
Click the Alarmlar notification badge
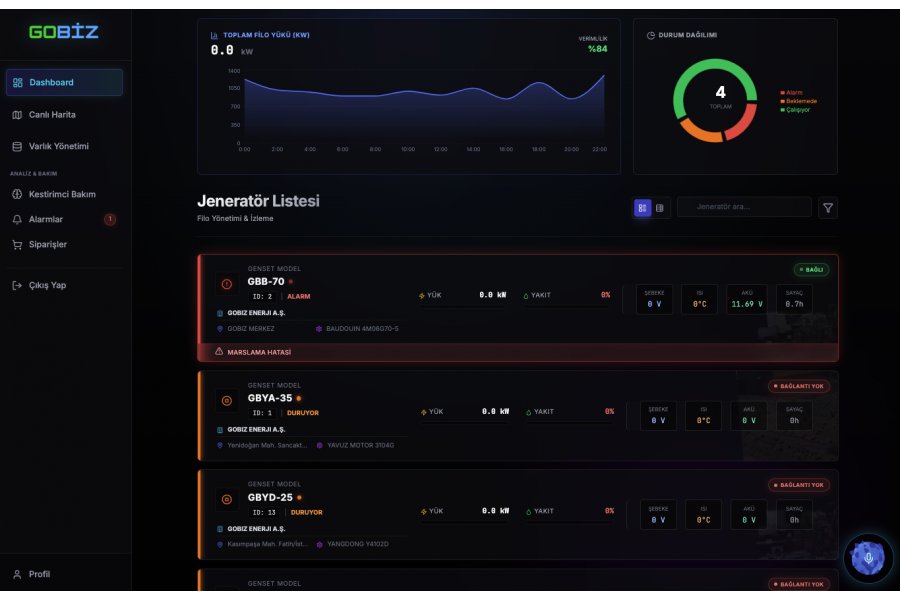(x=110, y=219)
